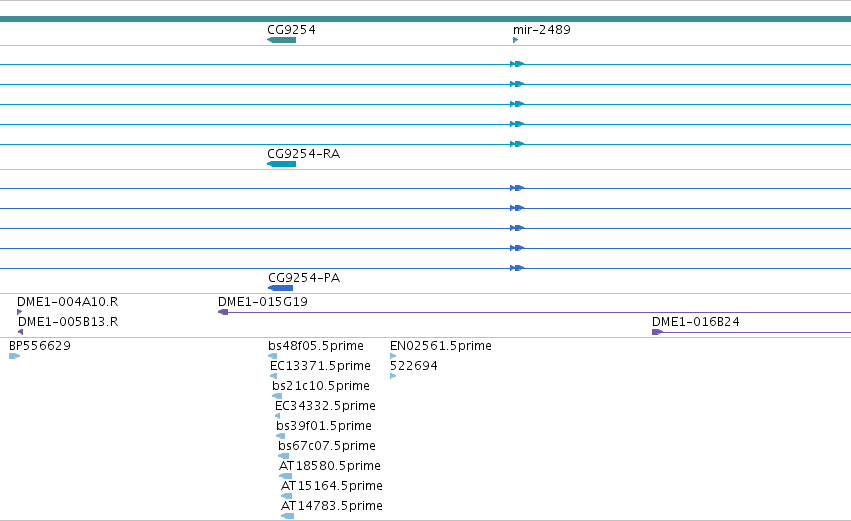851x521 pixels.
Task: Click the bs21c10.5prime label
Action: pos(321,386)
